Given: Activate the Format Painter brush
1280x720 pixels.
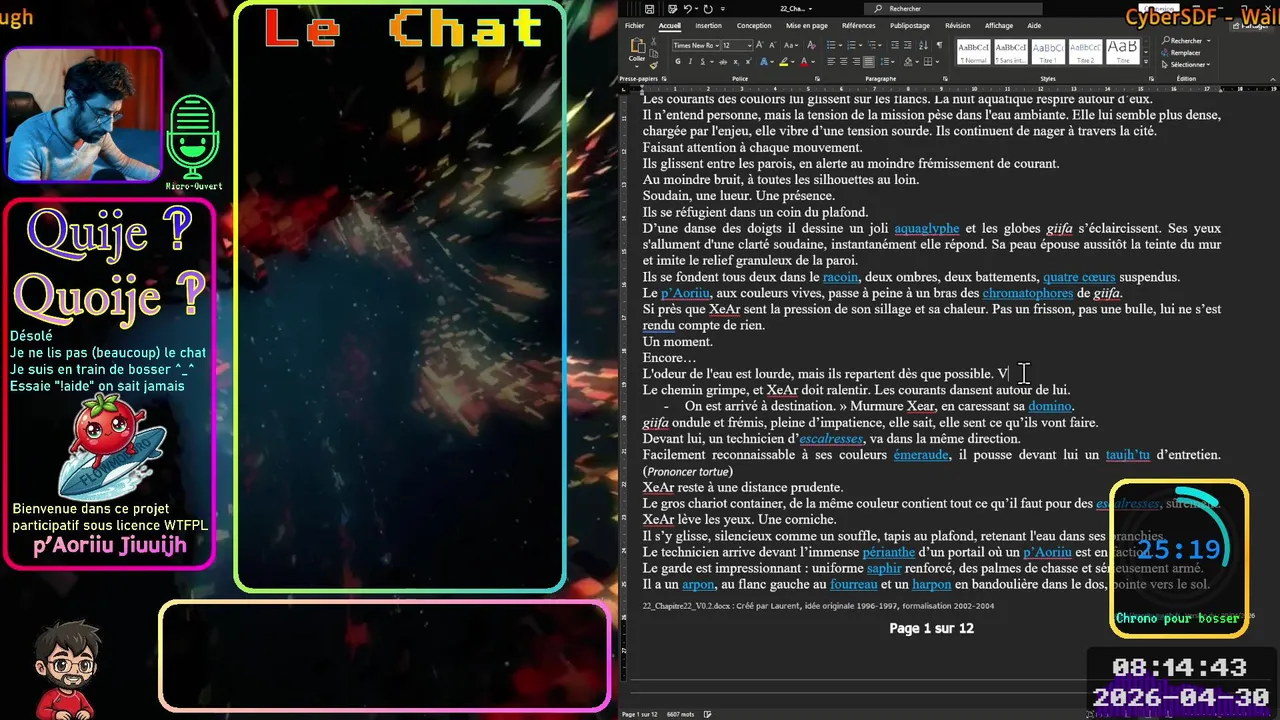Looking at the screenshot, I should tap(653, 65).
